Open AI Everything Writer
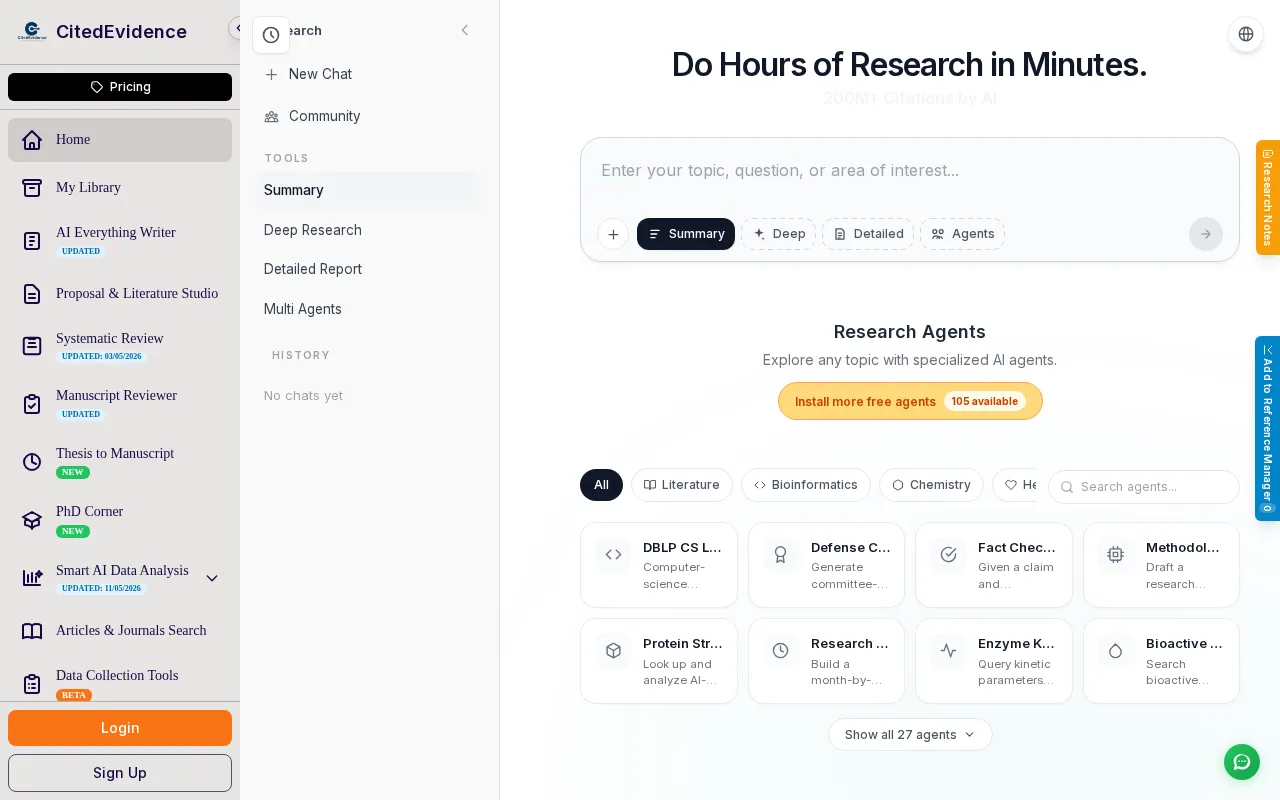This screenshot has height=800, width=1280. pyautogui.click(x=120, y=241)
